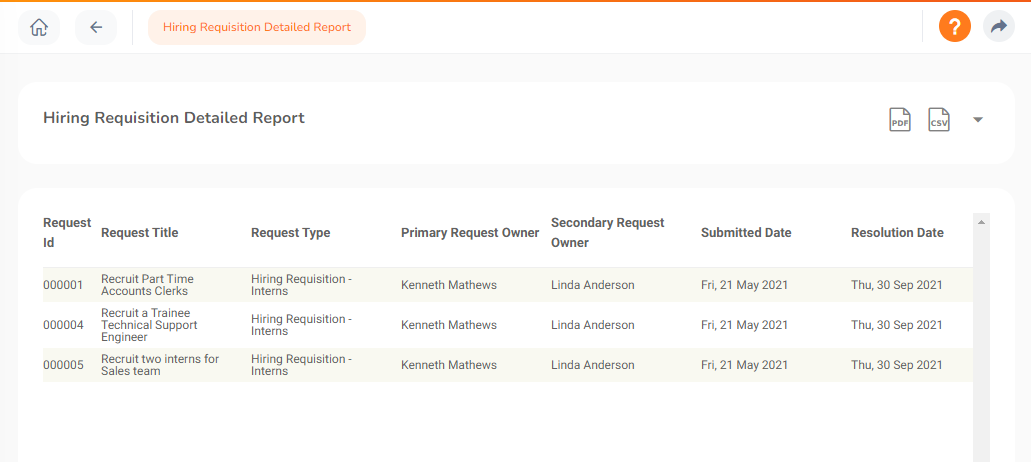The height and width of the screenshot is (462, 1031).
Task: Click the scrollbar up arrow
Action: [x=982, y=221]
